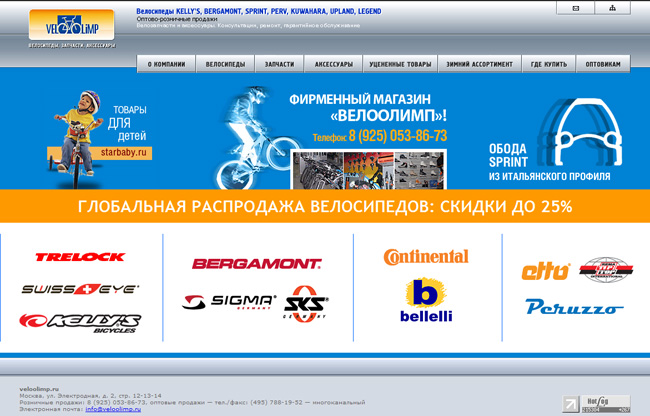The image size is (650, 416).
Task: Open the Trelock brand logo
Action: 80,257
